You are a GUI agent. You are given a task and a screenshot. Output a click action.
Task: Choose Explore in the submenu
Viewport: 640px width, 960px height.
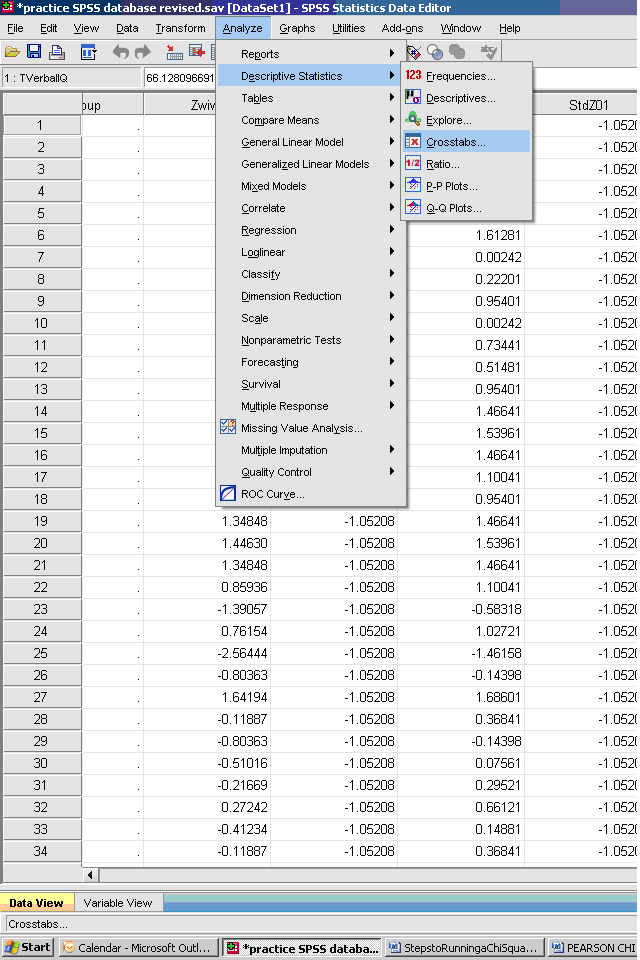(448, 120)
